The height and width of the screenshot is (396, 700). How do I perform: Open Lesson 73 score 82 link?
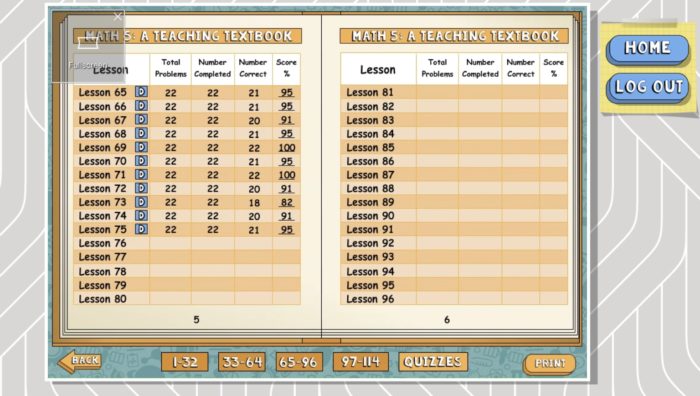286,202
